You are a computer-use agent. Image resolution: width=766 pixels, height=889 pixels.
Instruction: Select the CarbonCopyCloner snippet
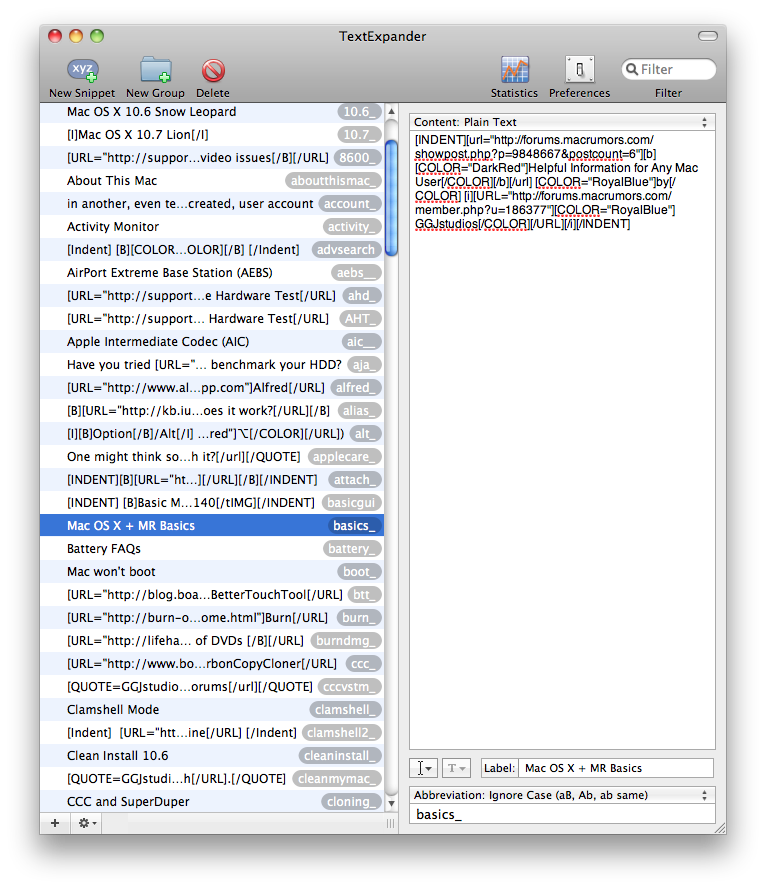point(211,664)
